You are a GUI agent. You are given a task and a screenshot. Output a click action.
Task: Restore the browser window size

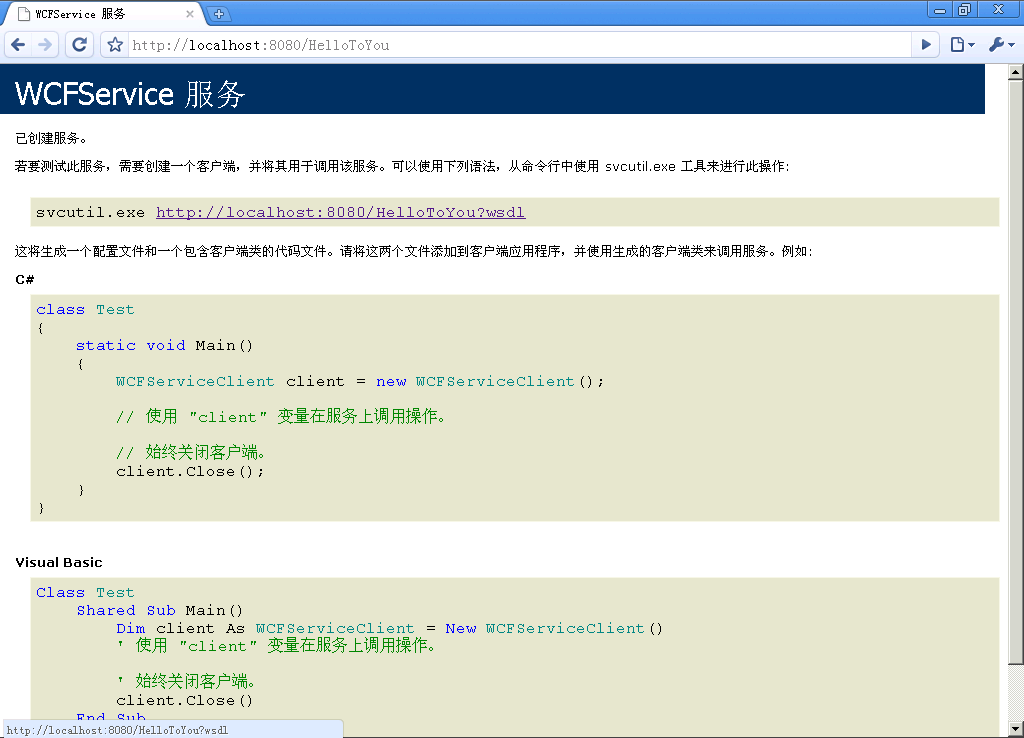click(x=964, y=10)
